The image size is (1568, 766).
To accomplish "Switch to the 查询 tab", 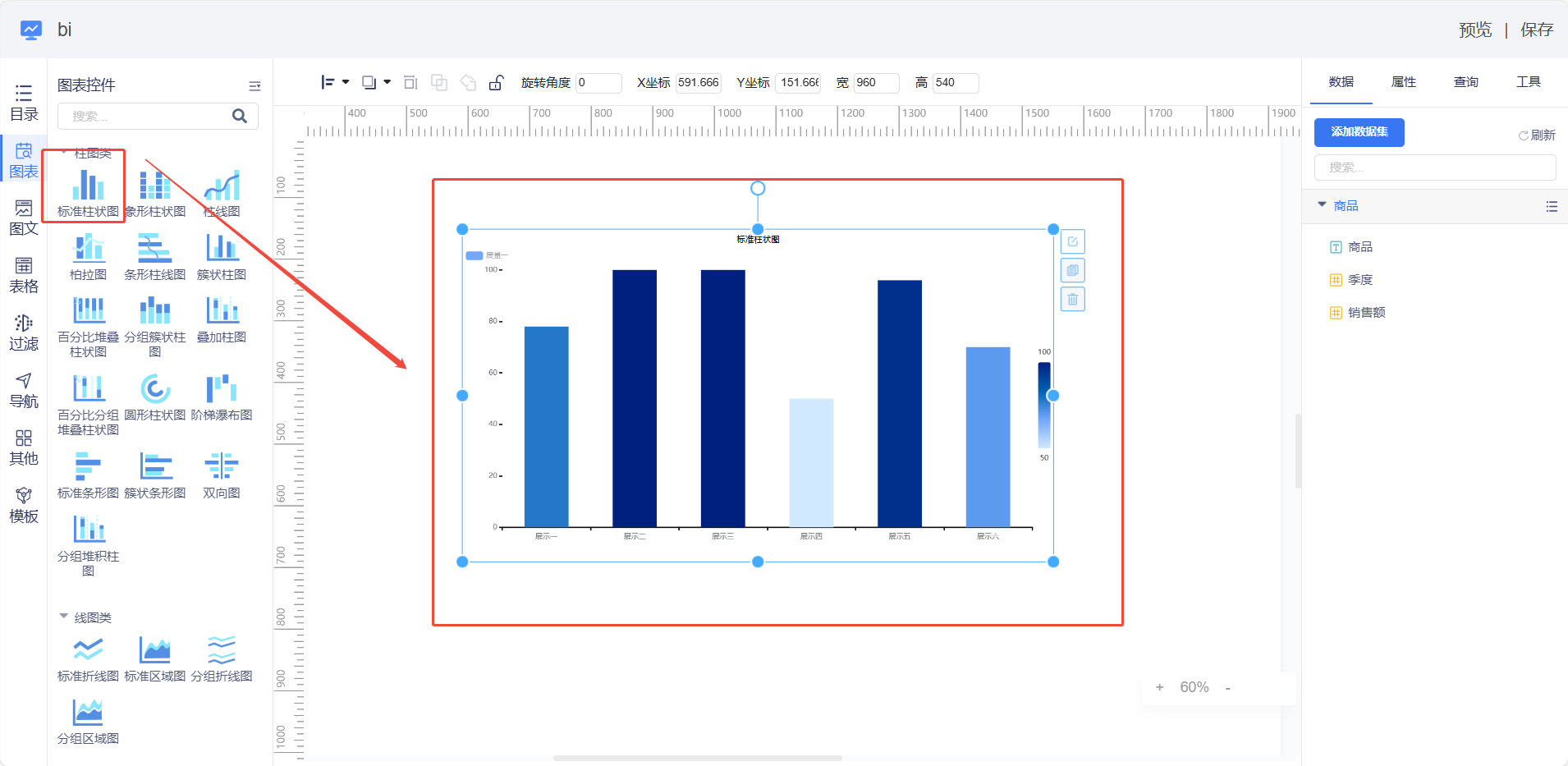I will [x=1465, y=82].
